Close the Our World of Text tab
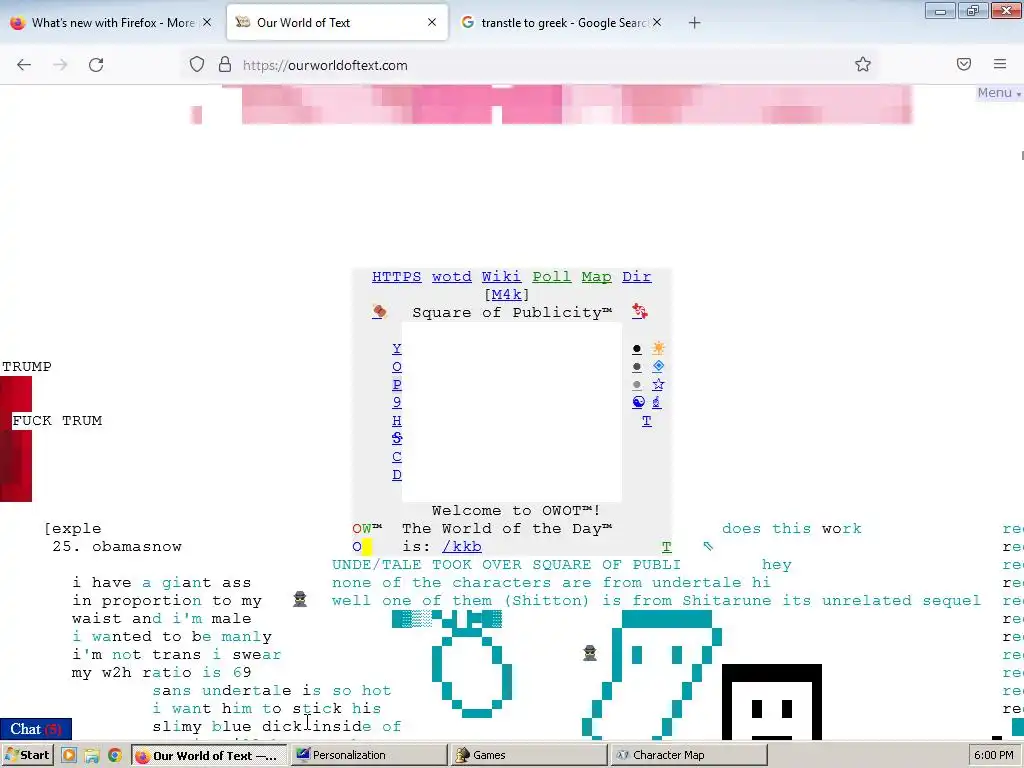1024x768 pixels. point(432,22)
